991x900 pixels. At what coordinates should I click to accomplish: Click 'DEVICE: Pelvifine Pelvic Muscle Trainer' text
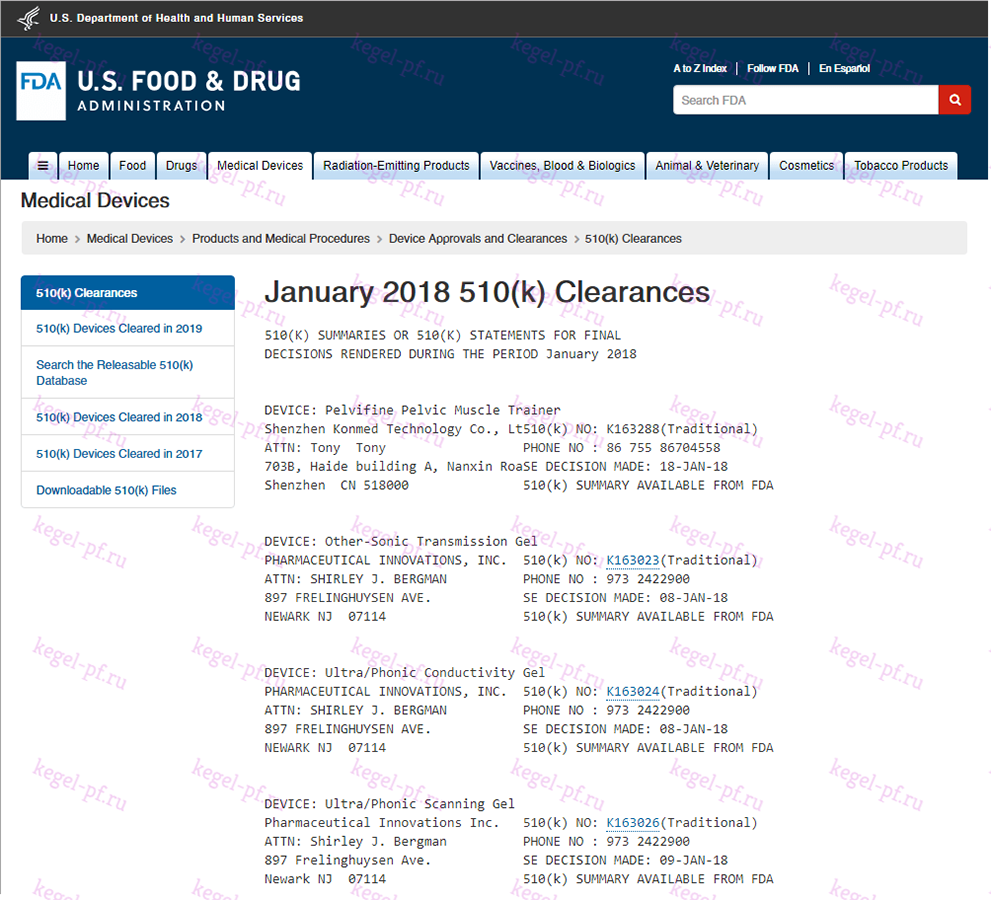[412, 410]
